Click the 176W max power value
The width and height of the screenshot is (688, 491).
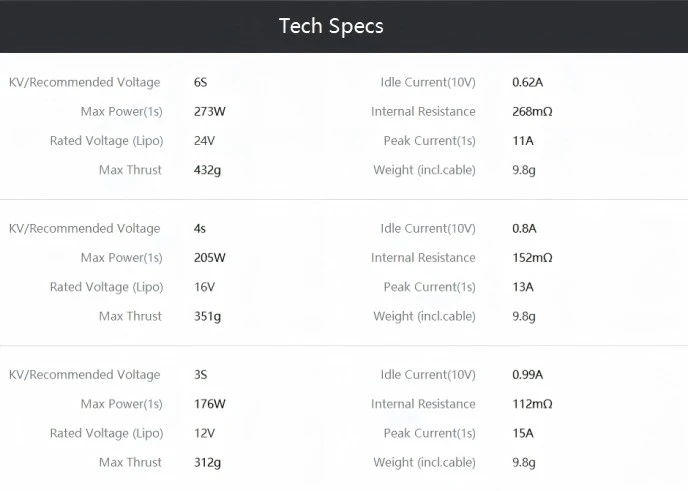click(210, 404)
